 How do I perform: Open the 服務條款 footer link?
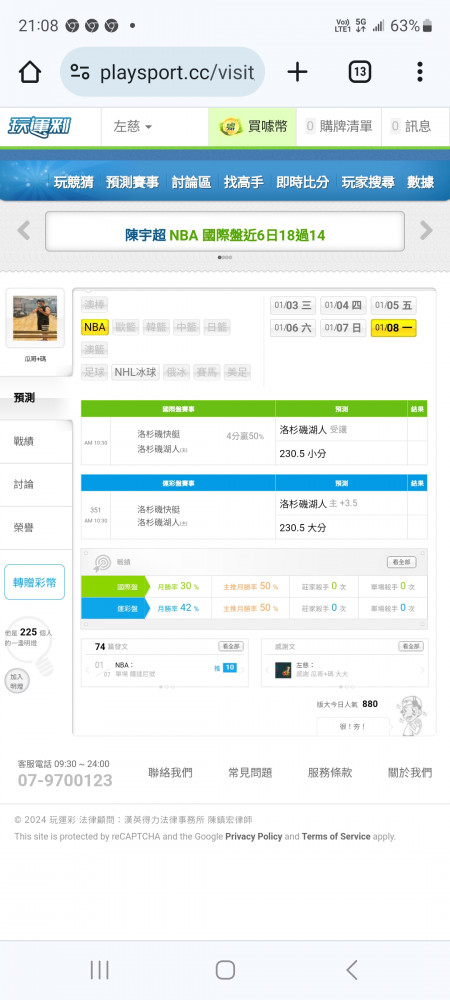pyautogui.click(x=330, y=773)
